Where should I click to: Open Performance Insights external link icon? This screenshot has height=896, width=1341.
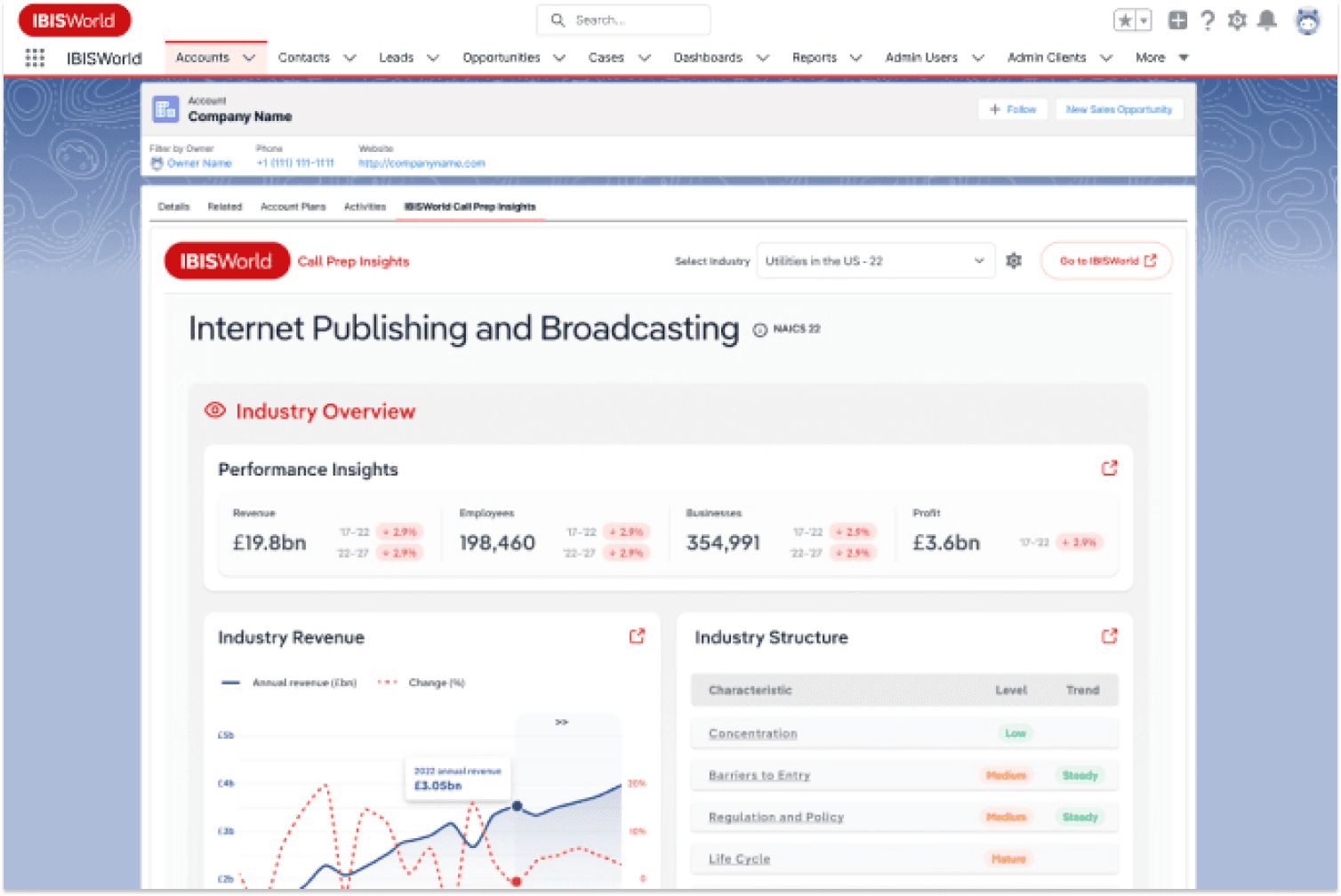pos(1109,468)
